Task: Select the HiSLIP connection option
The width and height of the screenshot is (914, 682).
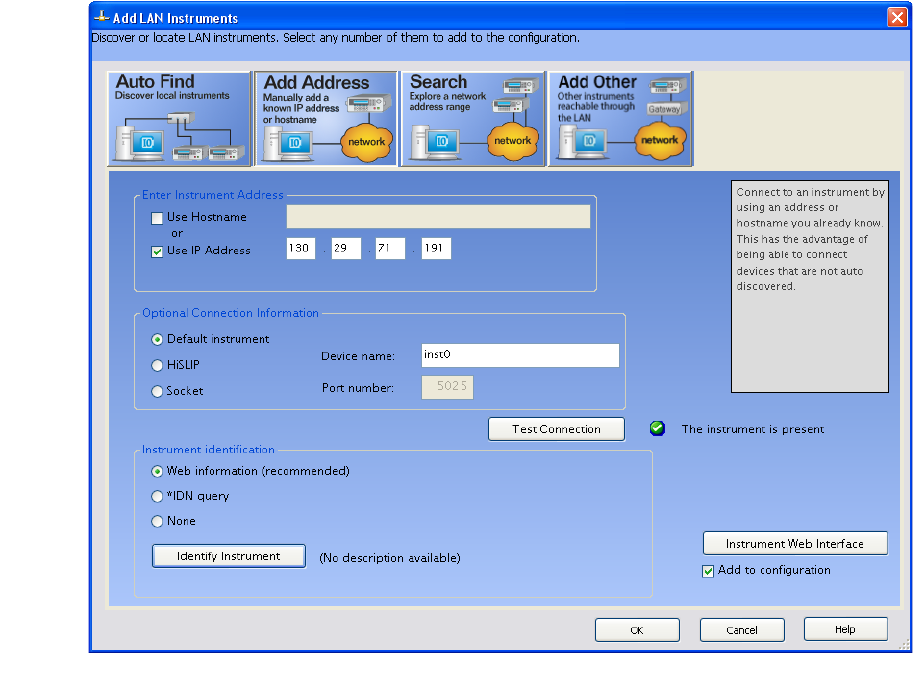Action: [157, 365]
